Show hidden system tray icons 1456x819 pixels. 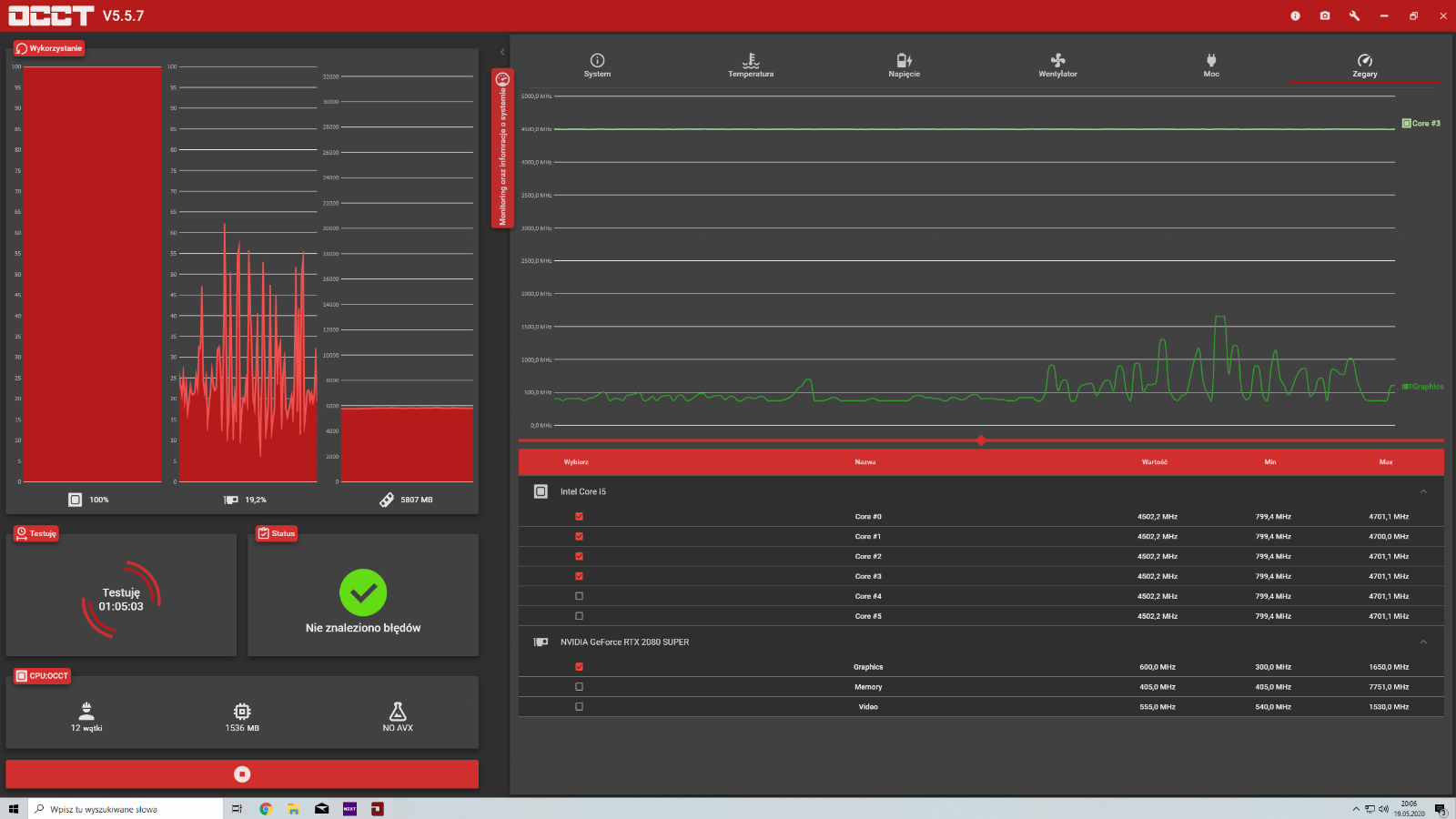[x=1356, y=809]
